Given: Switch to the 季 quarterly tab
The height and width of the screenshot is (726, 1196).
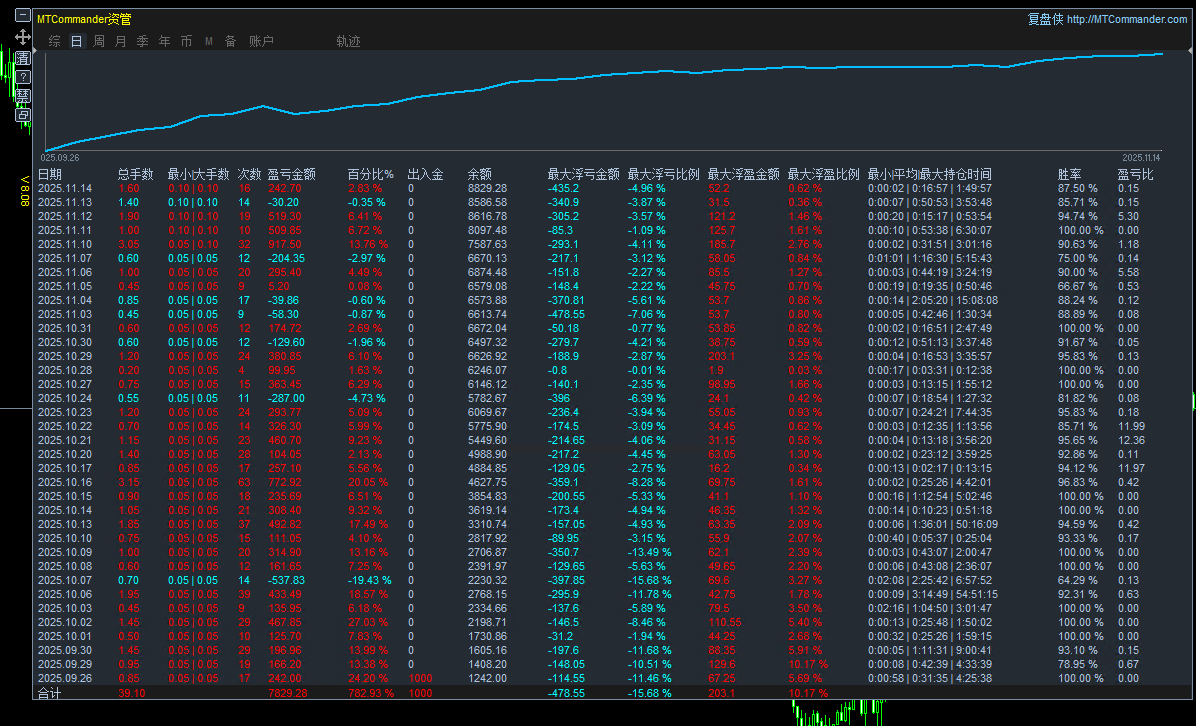Looking at the screenshot, I should pos(143,41).
